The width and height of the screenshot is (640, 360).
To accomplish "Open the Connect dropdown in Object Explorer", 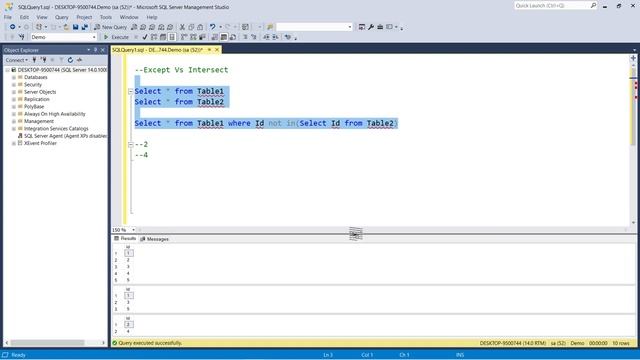I will [x=17, y=60].
